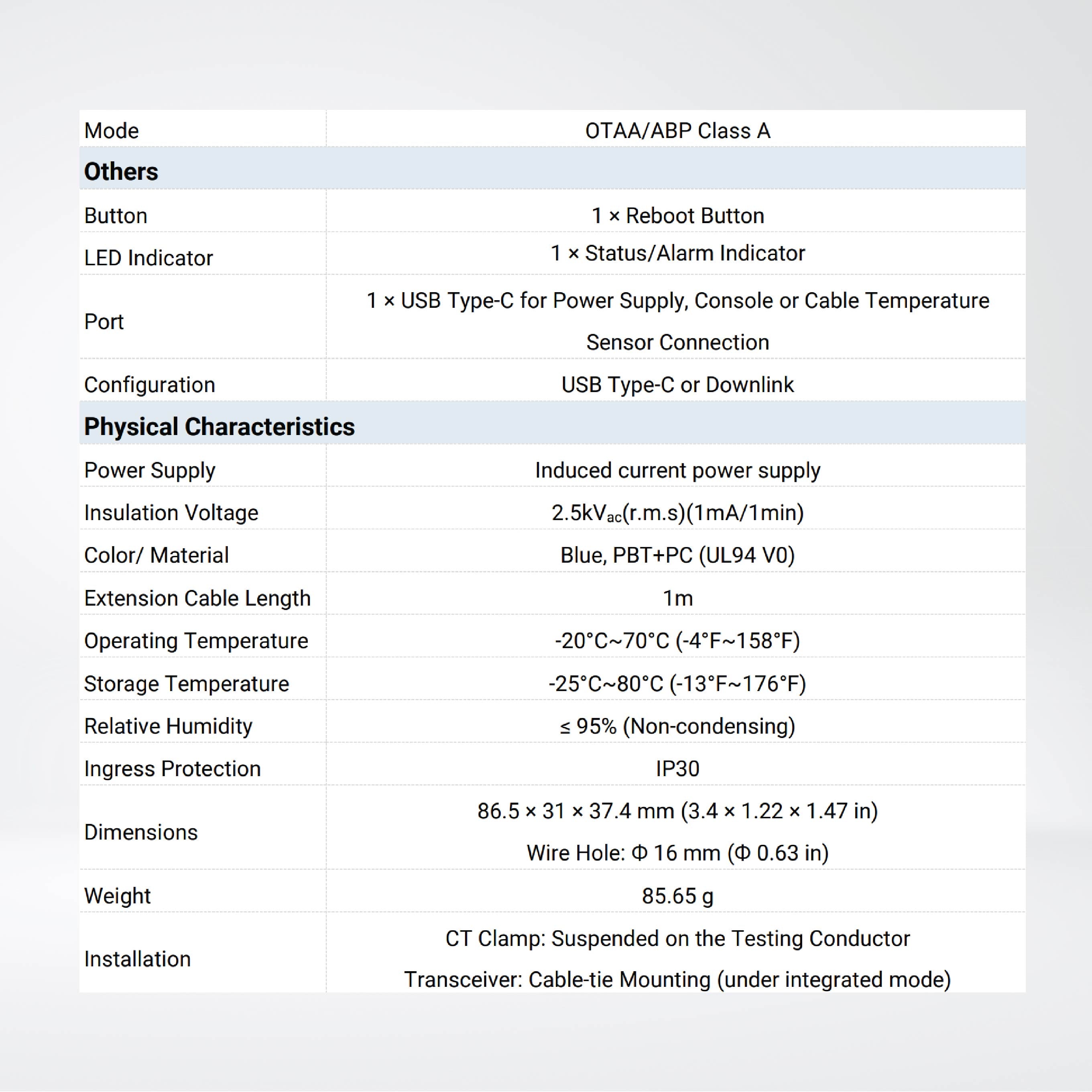Image resolution: width=1092 pixels, height=1092 pixels.
Task: Click the 'Relative Humidity' label
Action: (x=169, y=726)
